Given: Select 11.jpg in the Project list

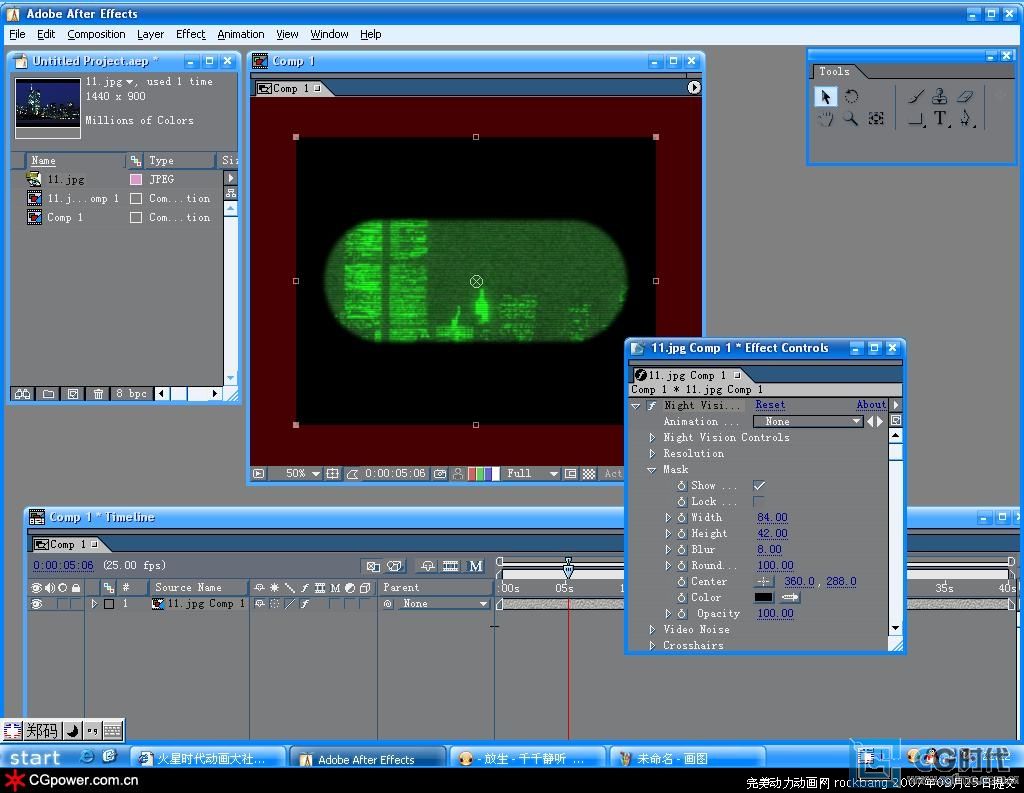Looking at the screenshot, I should click(x=65, y=179).
